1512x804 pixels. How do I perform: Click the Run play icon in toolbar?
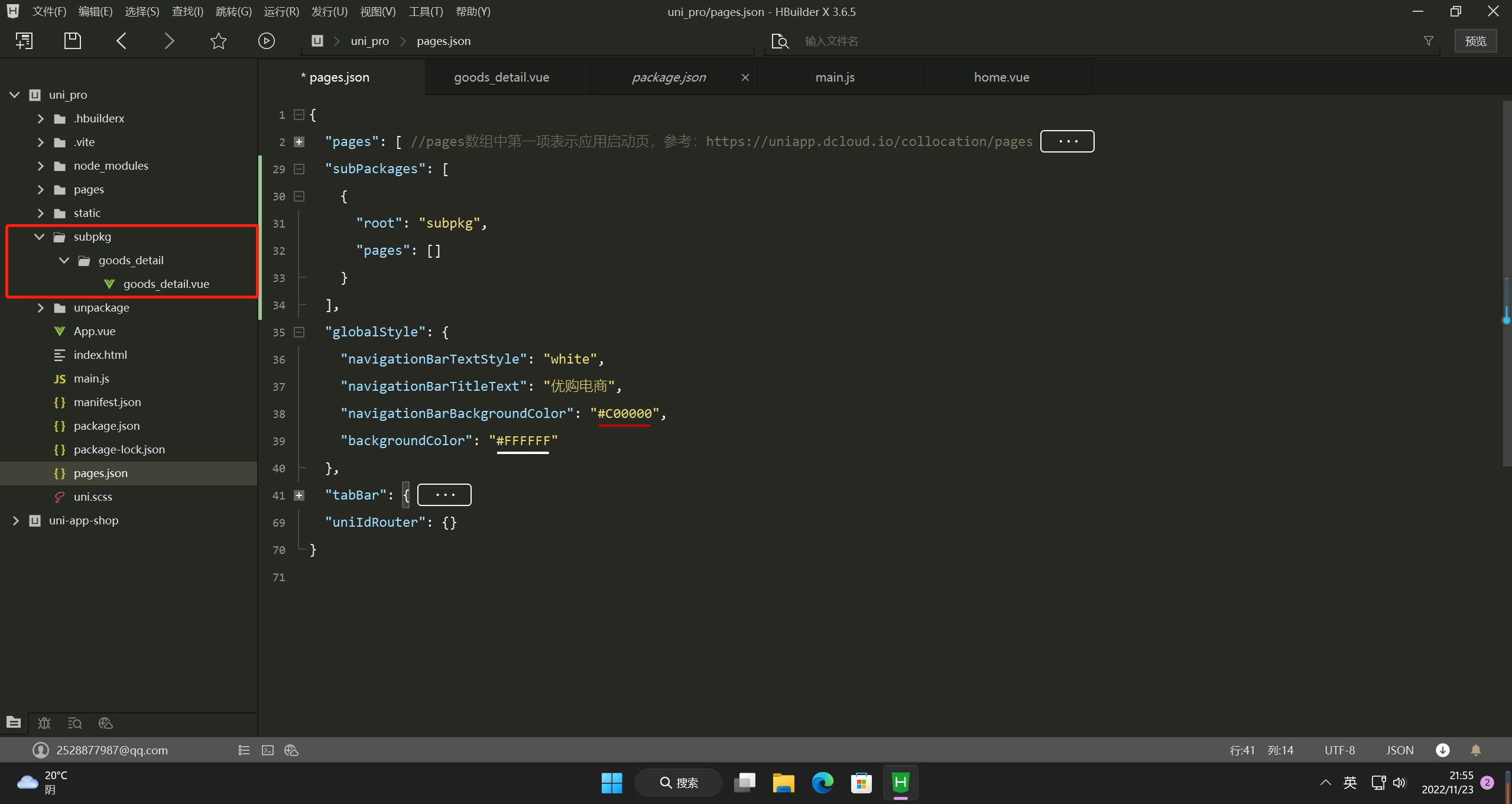pyautogui.click(x=266, y=41)
